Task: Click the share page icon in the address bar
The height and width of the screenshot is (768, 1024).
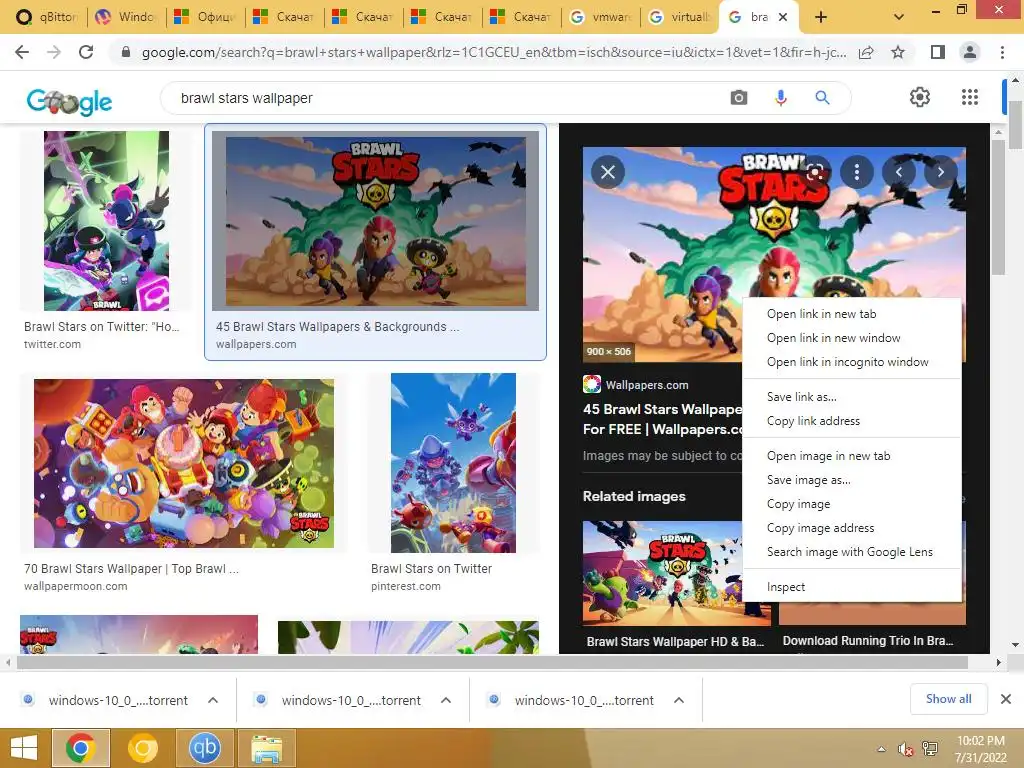Action: click(866, 52)
